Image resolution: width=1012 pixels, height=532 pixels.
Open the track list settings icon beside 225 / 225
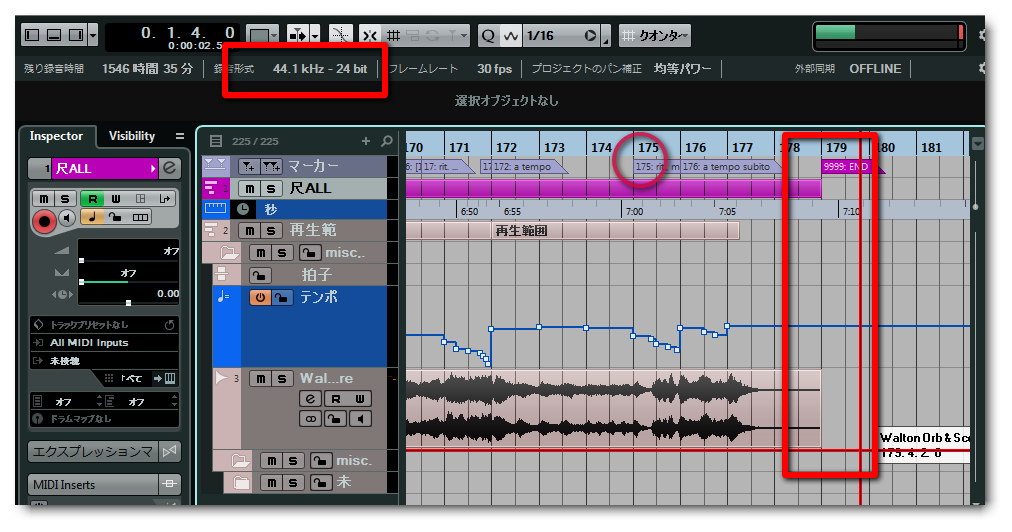[x=216, y=141]
